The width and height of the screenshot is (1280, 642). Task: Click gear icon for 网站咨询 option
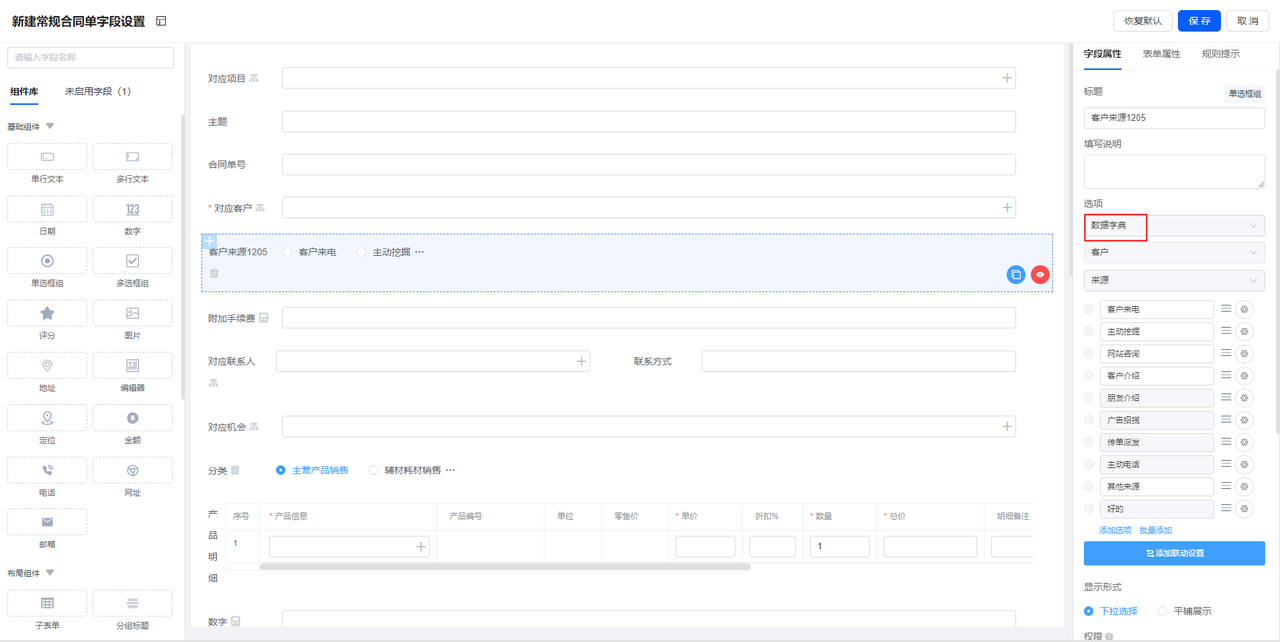point(1245,354)
